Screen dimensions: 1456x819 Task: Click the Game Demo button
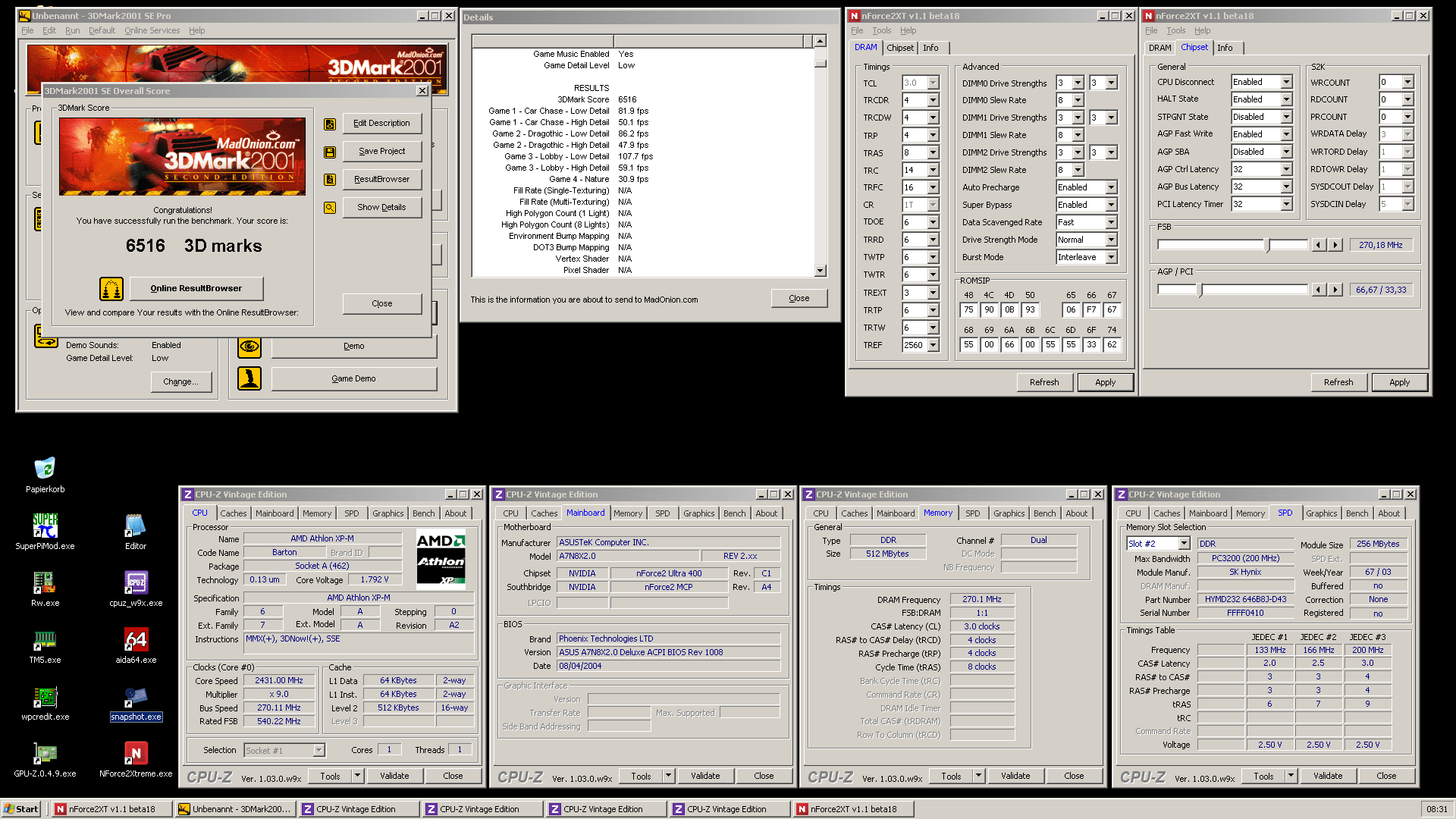tap(353, 378)
